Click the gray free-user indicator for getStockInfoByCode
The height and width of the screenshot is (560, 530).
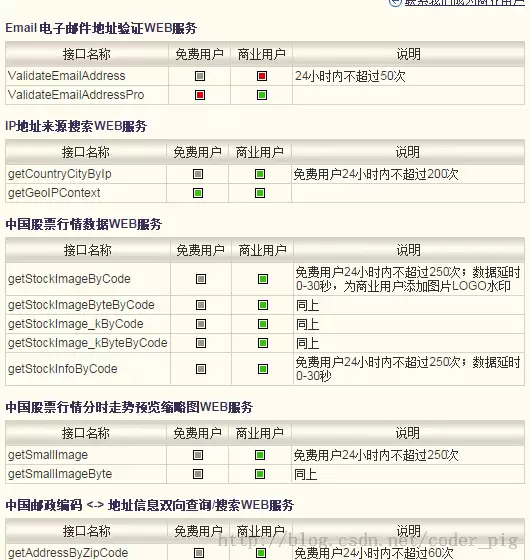(x=201, y=369)
